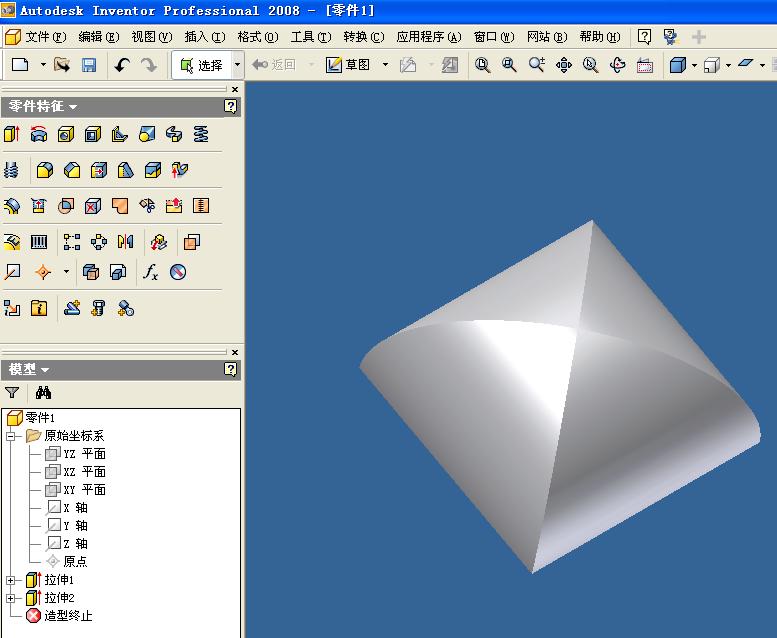The image size is (777, 638).
Task: Select the Pan view tool
Action: 563,65
